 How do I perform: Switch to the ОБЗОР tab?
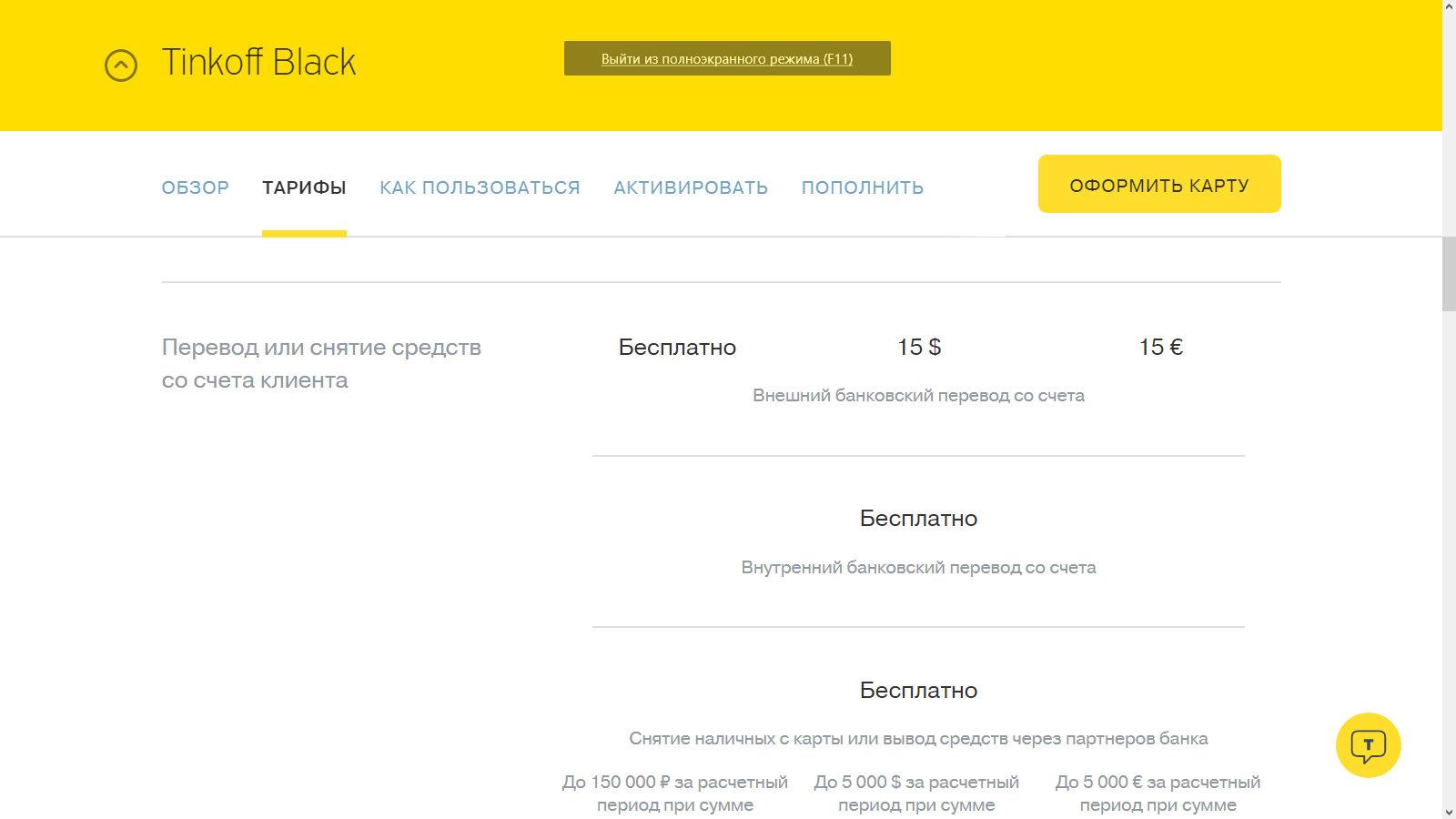[196, 187]
